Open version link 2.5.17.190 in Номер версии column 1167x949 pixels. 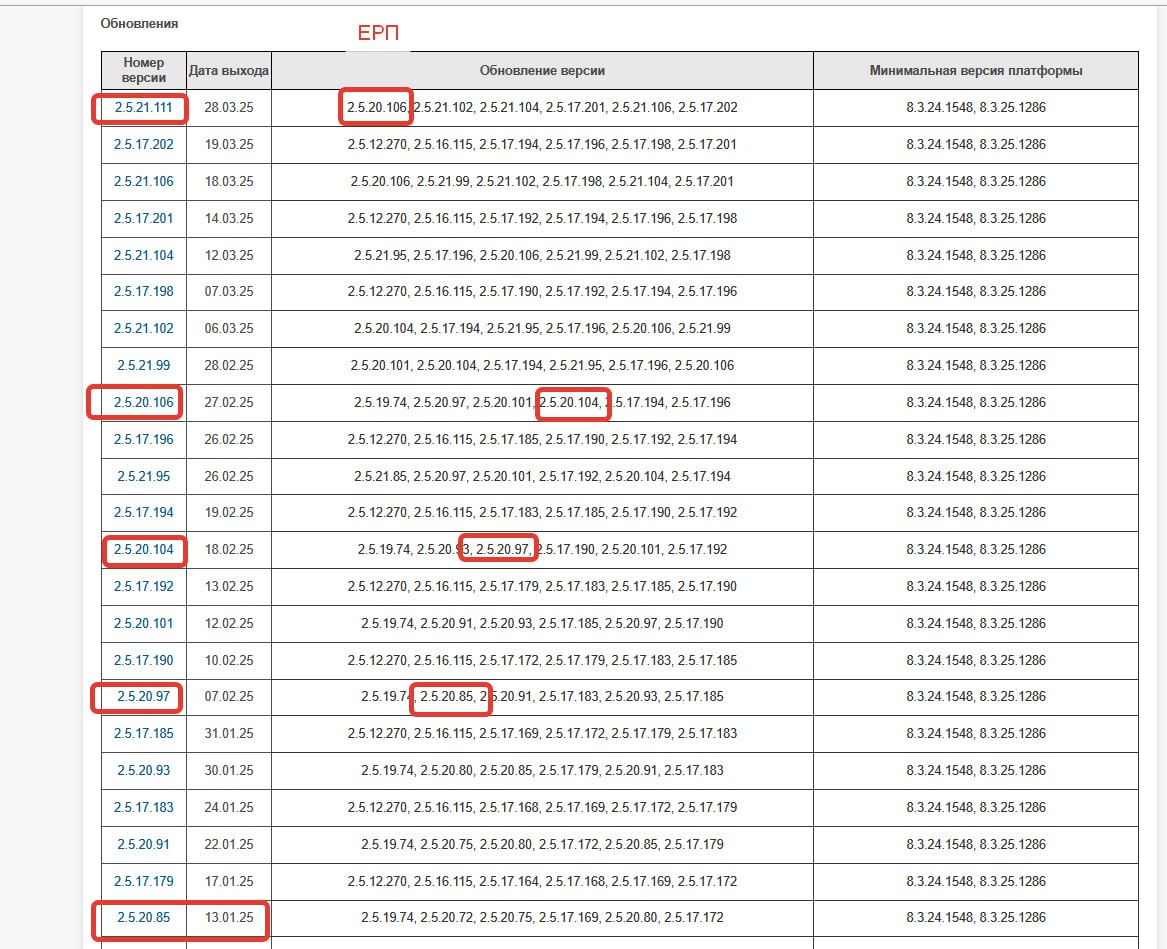(x=143, y=661)
